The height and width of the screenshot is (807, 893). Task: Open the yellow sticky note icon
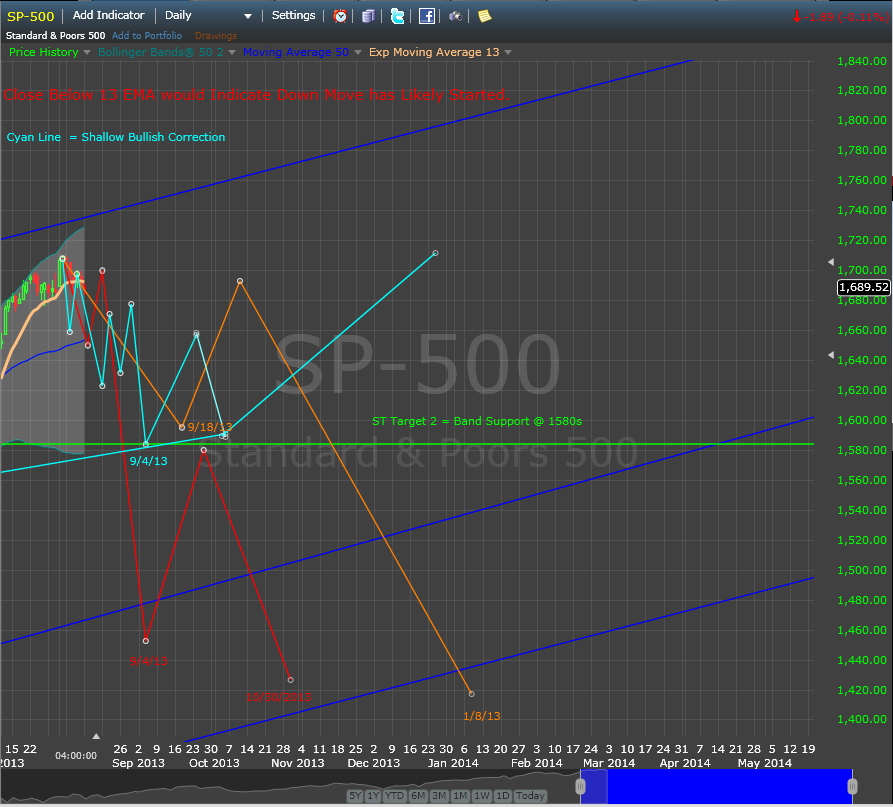pyautogui.click(x=484, y=16)
